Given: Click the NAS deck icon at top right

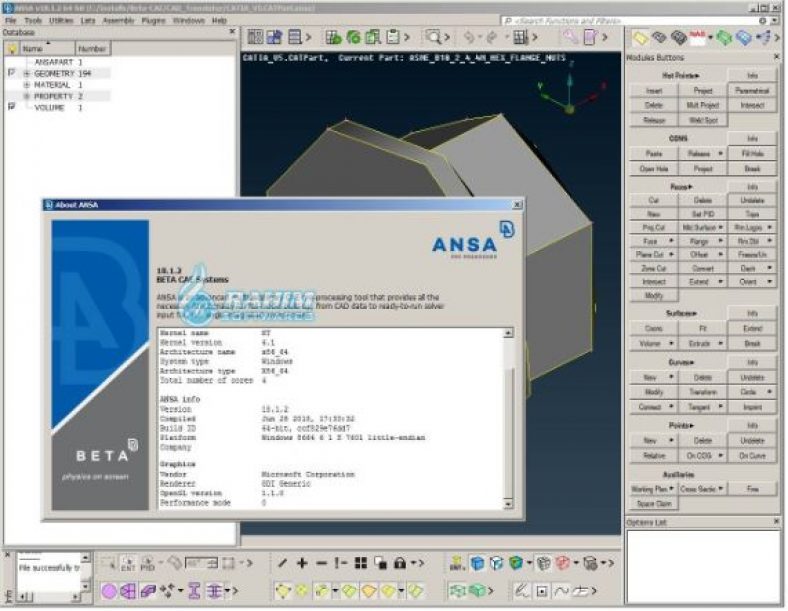Looking at the screenshot, I should point(698,38).
